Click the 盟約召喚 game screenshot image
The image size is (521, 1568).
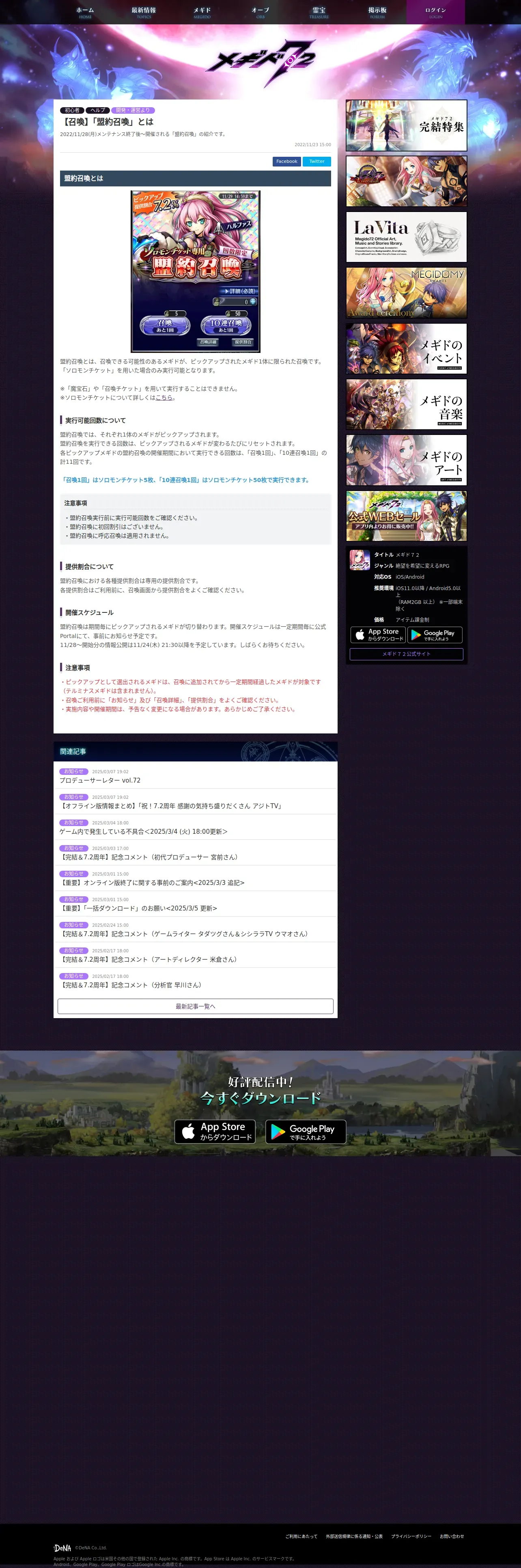point(196,271)
